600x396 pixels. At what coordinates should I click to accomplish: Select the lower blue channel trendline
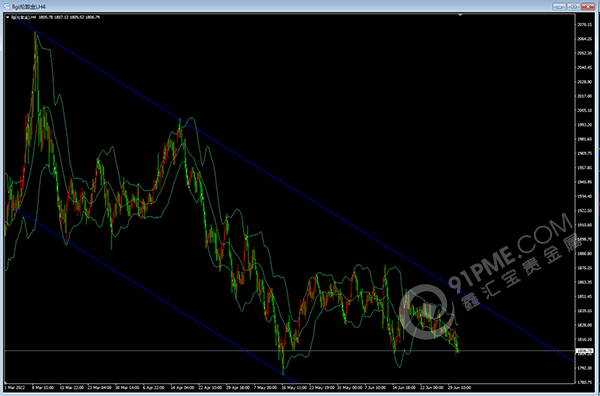click(151, 293)
